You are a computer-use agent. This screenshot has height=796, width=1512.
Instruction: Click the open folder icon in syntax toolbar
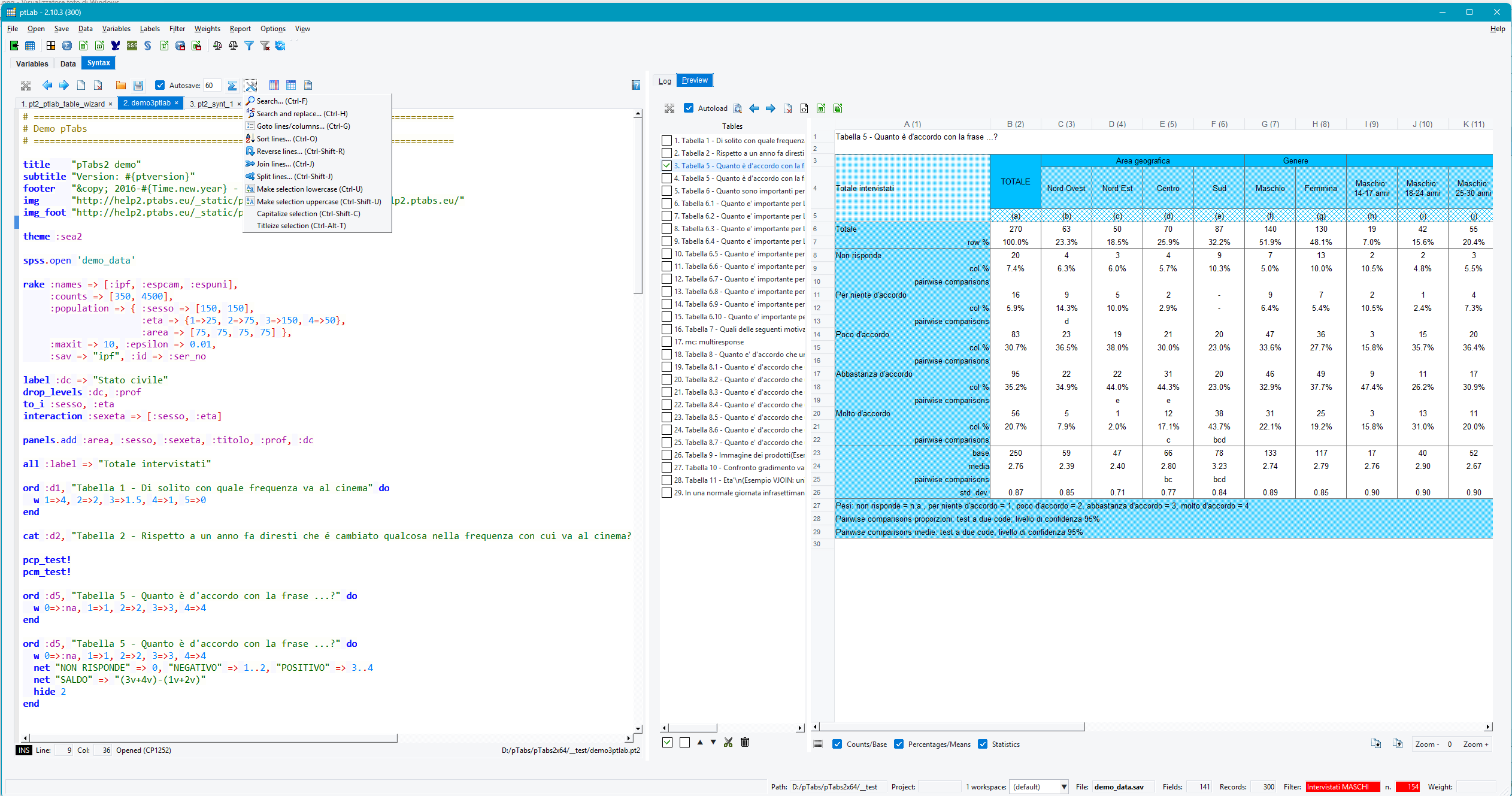(x=121, y=85)
